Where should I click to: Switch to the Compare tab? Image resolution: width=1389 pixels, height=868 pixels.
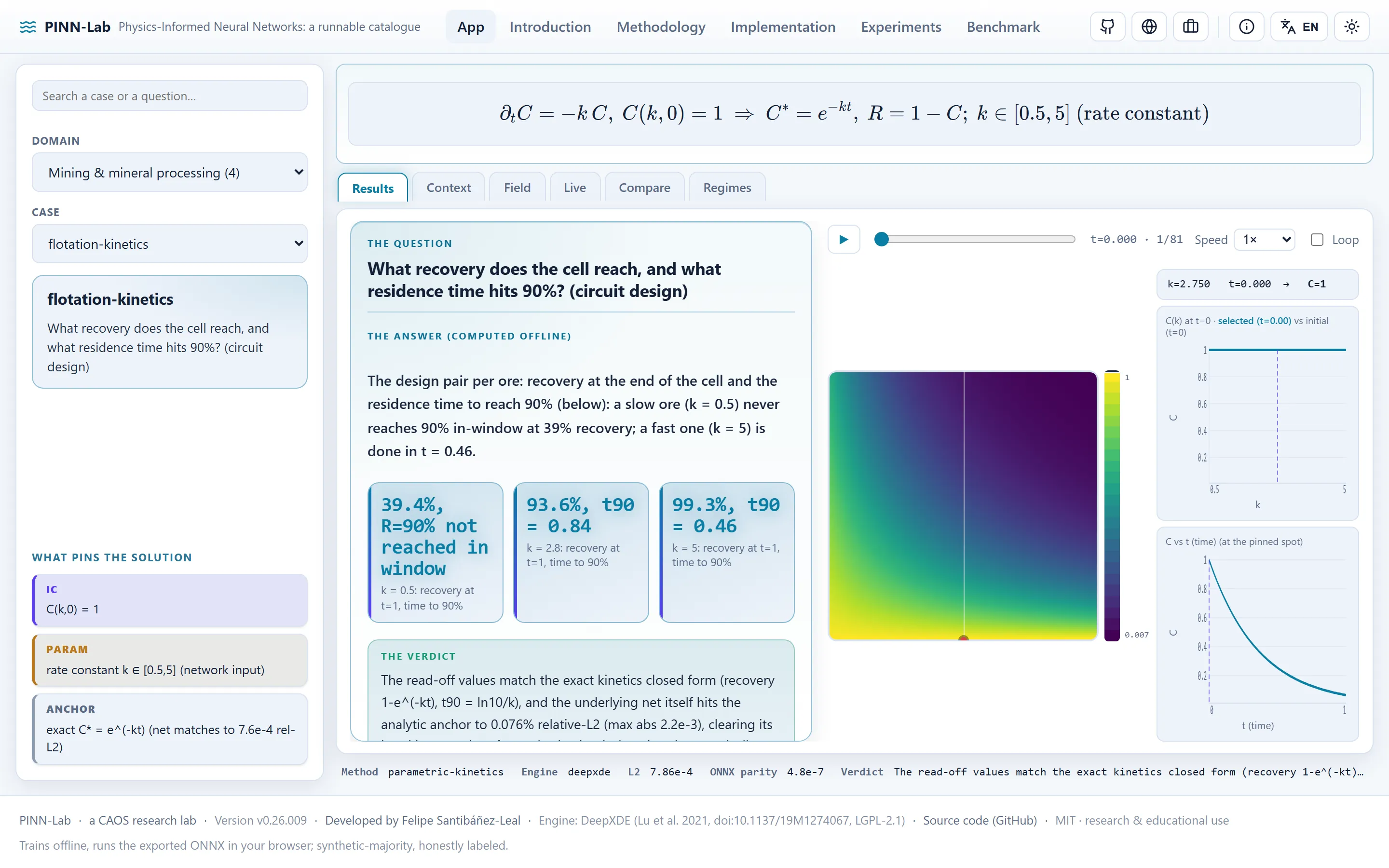(x=644, y=188)
